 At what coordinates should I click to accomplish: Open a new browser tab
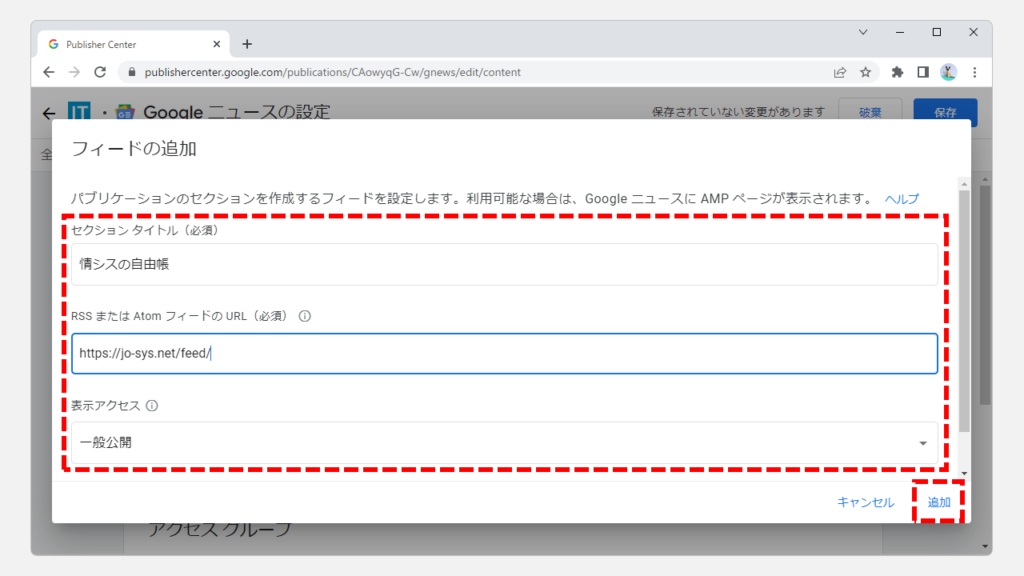pyautogui.click(x=247, y=44)
